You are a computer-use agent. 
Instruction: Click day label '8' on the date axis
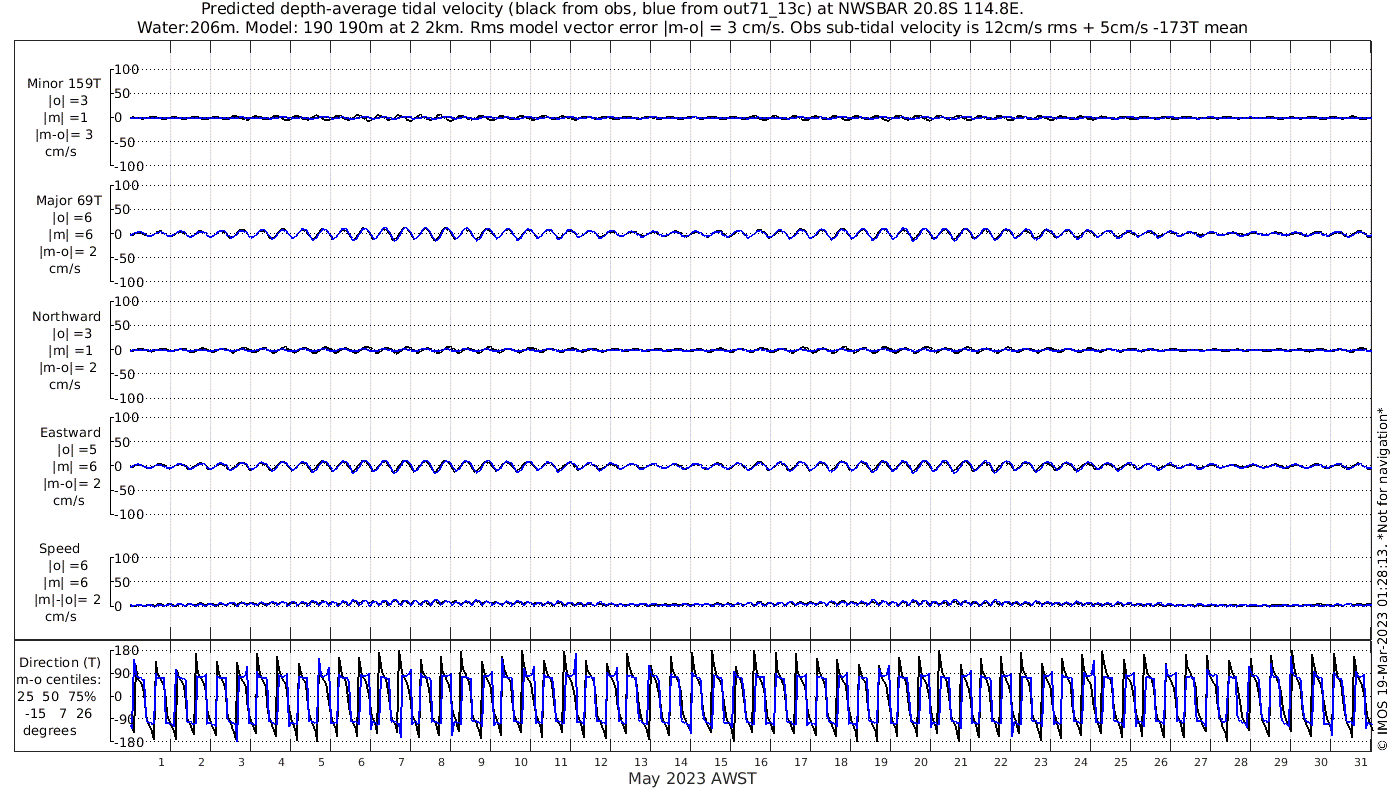[x=441, y=762]
